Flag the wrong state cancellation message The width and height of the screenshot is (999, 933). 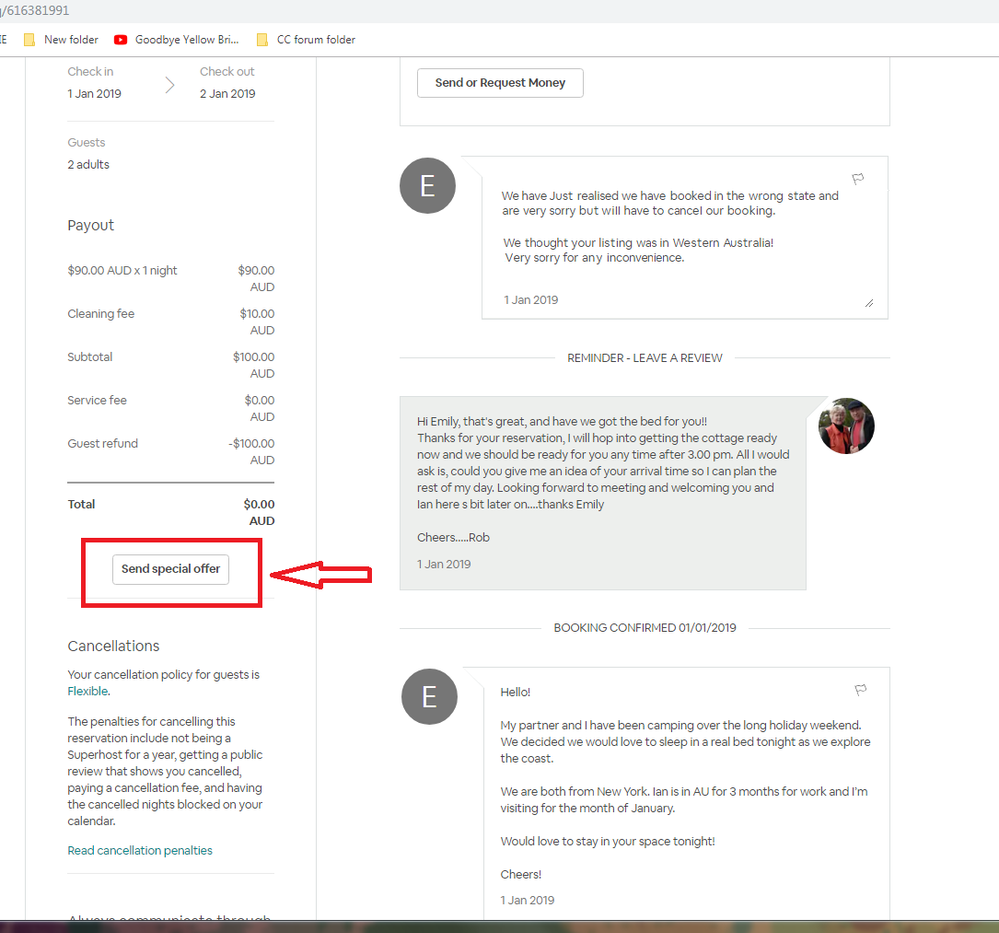pyautogui.click(x=858, y=179)
